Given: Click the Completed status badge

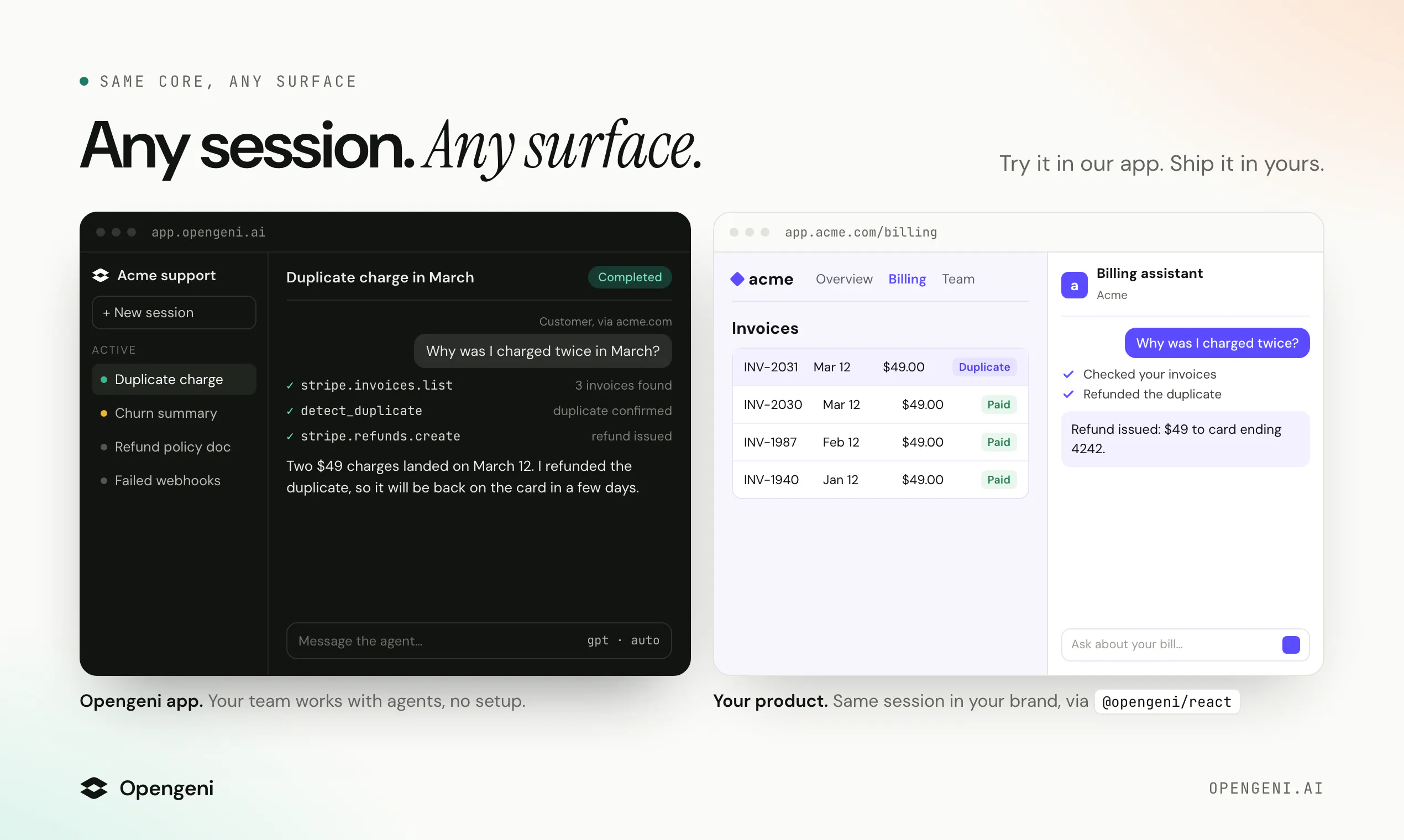Looking at the screenshot, I should point(630,277).
